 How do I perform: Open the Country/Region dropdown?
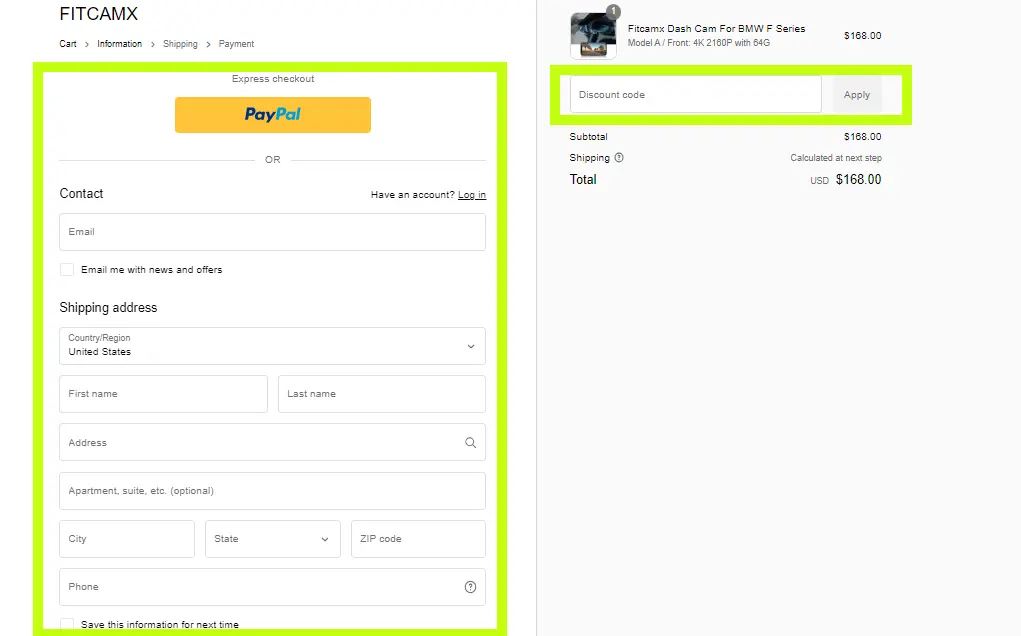click(272, 346)
